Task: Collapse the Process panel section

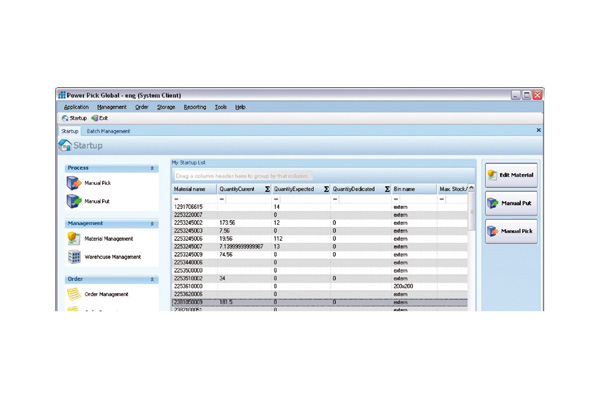Action: tap(152, 168)
